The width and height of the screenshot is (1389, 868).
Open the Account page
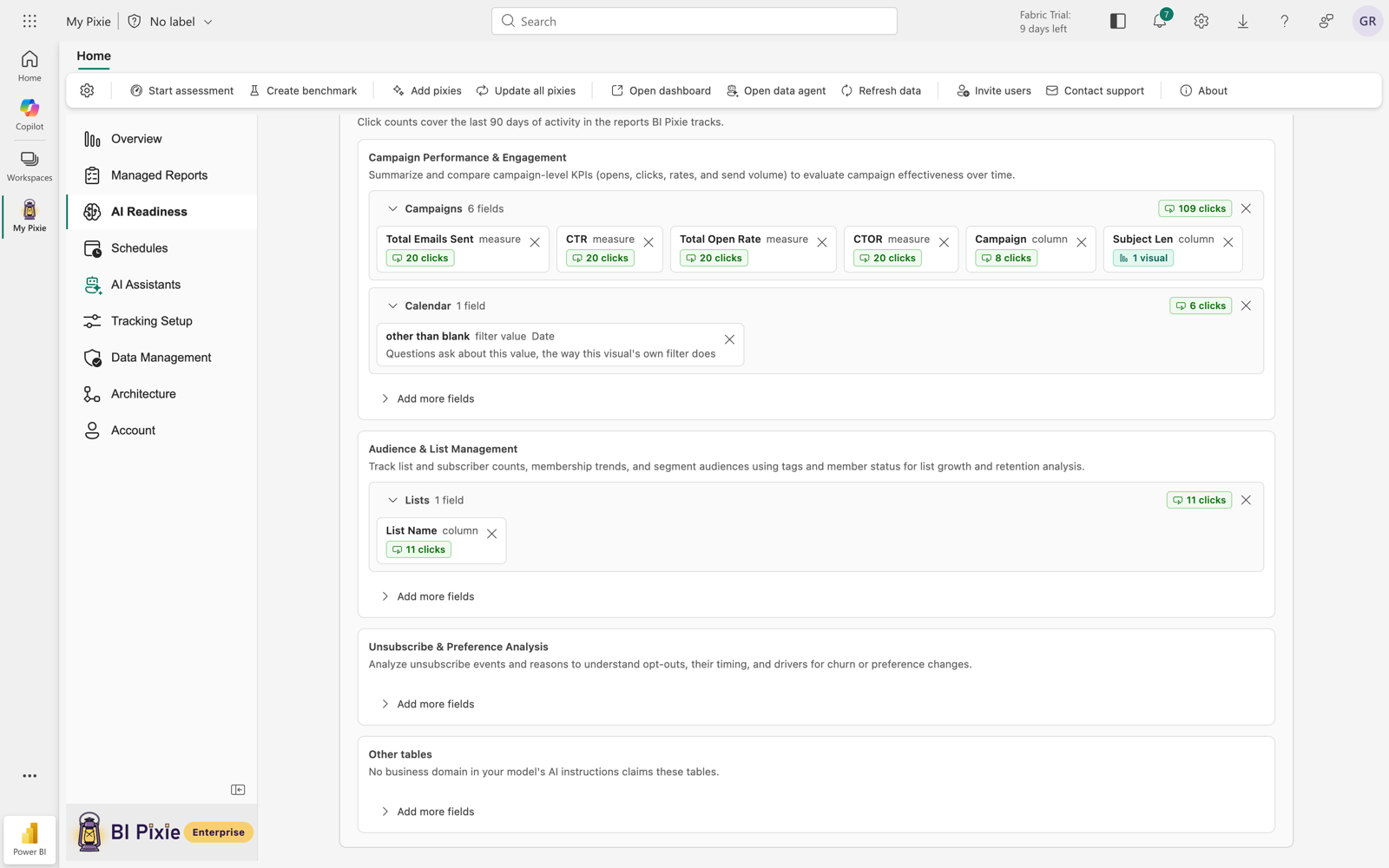point(161,431)
